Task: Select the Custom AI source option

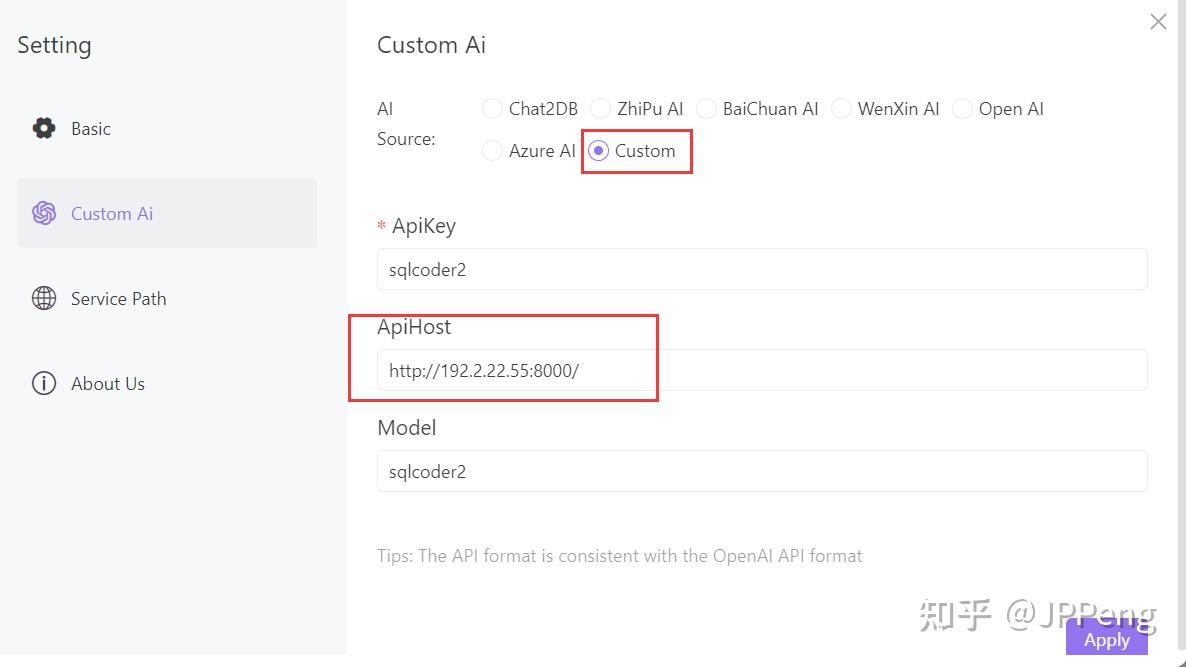Action: 598,151
